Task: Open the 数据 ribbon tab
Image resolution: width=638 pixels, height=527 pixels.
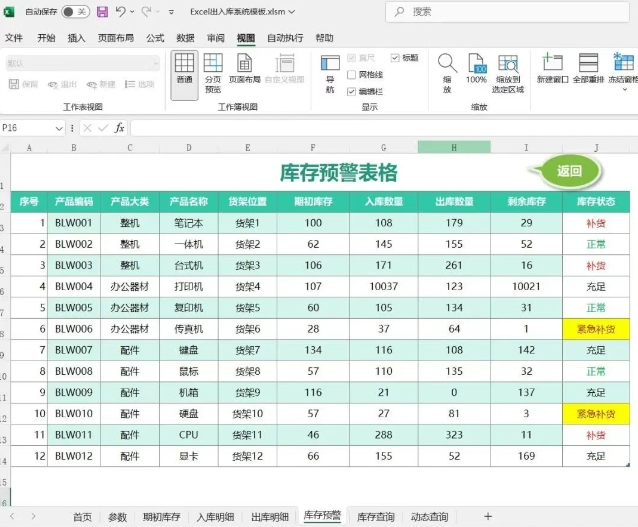Action: [185, 38]
